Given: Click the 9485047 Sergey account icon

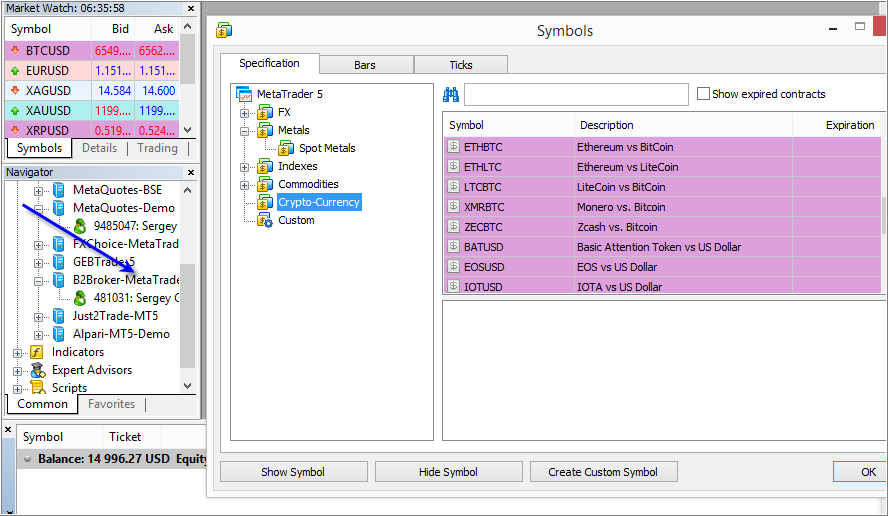Looking at the screenshot, I should [x=80, y=226].
